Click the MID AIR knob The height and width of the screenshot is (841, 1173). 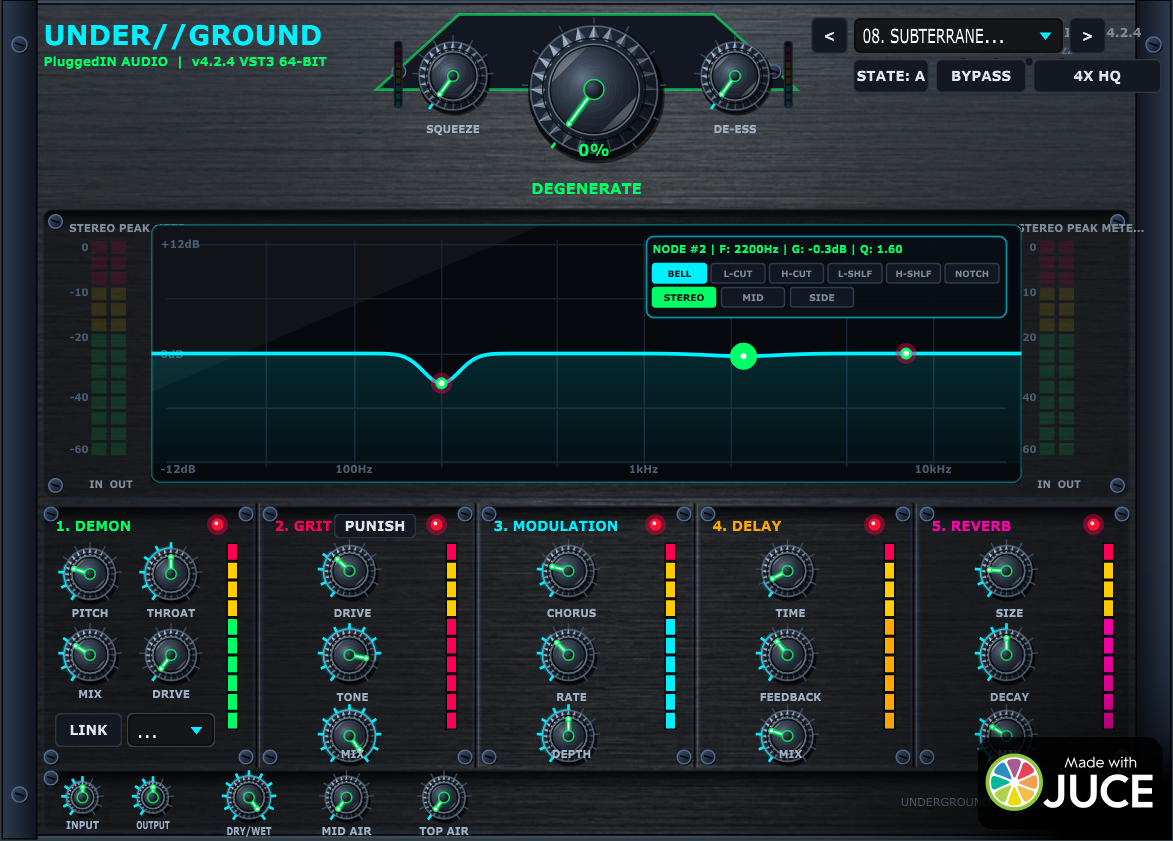[346, 798]
